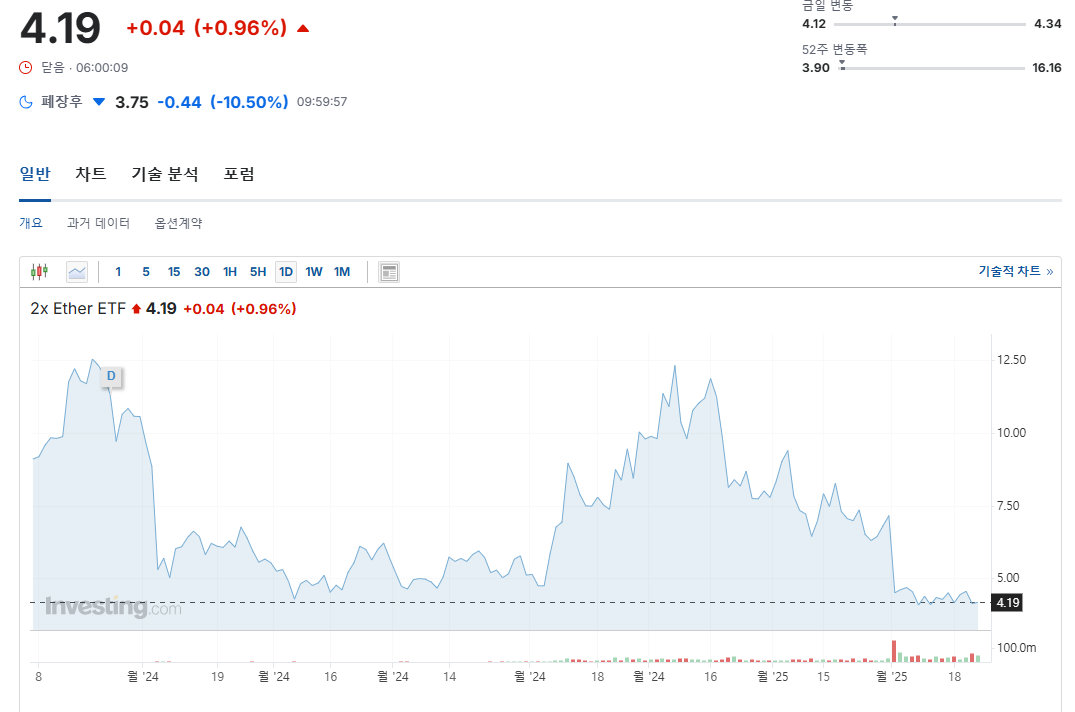Click the D dividend marker on chart
This screenshot has width=1075, height=712.
(x=111, y=376)
